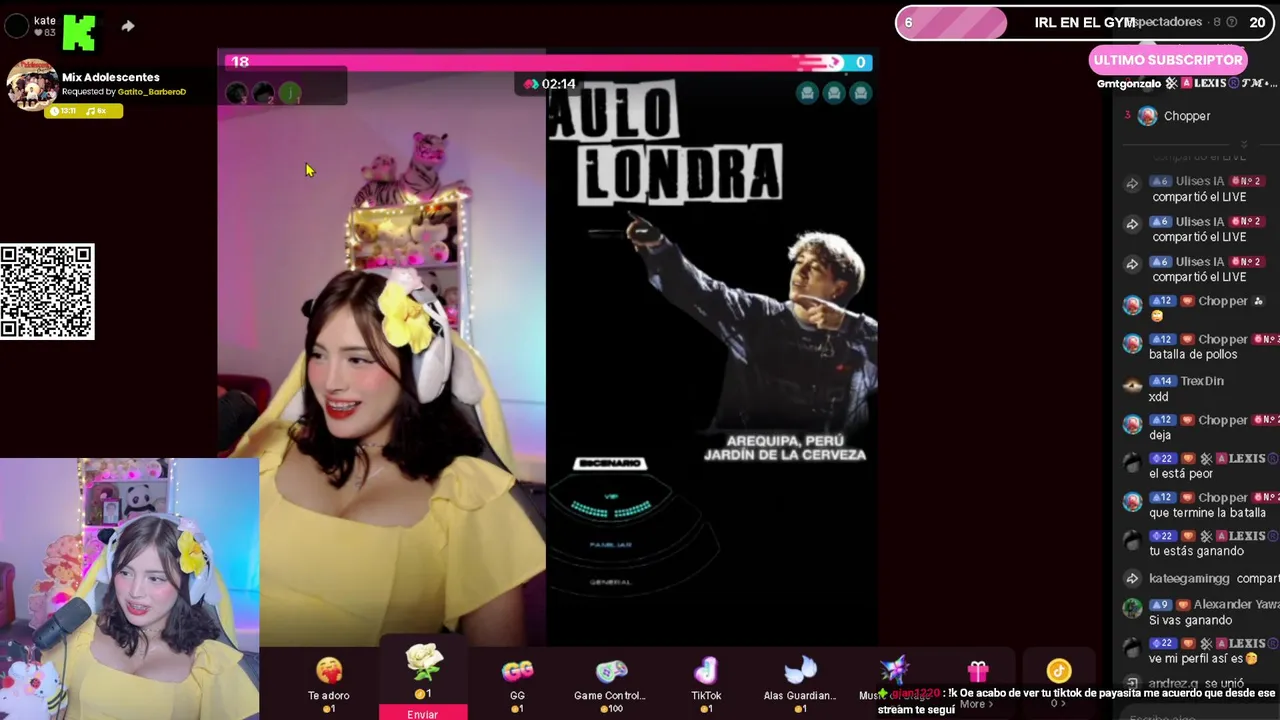Collapse the top viewers double-chevron

[x=1243, y=143]
